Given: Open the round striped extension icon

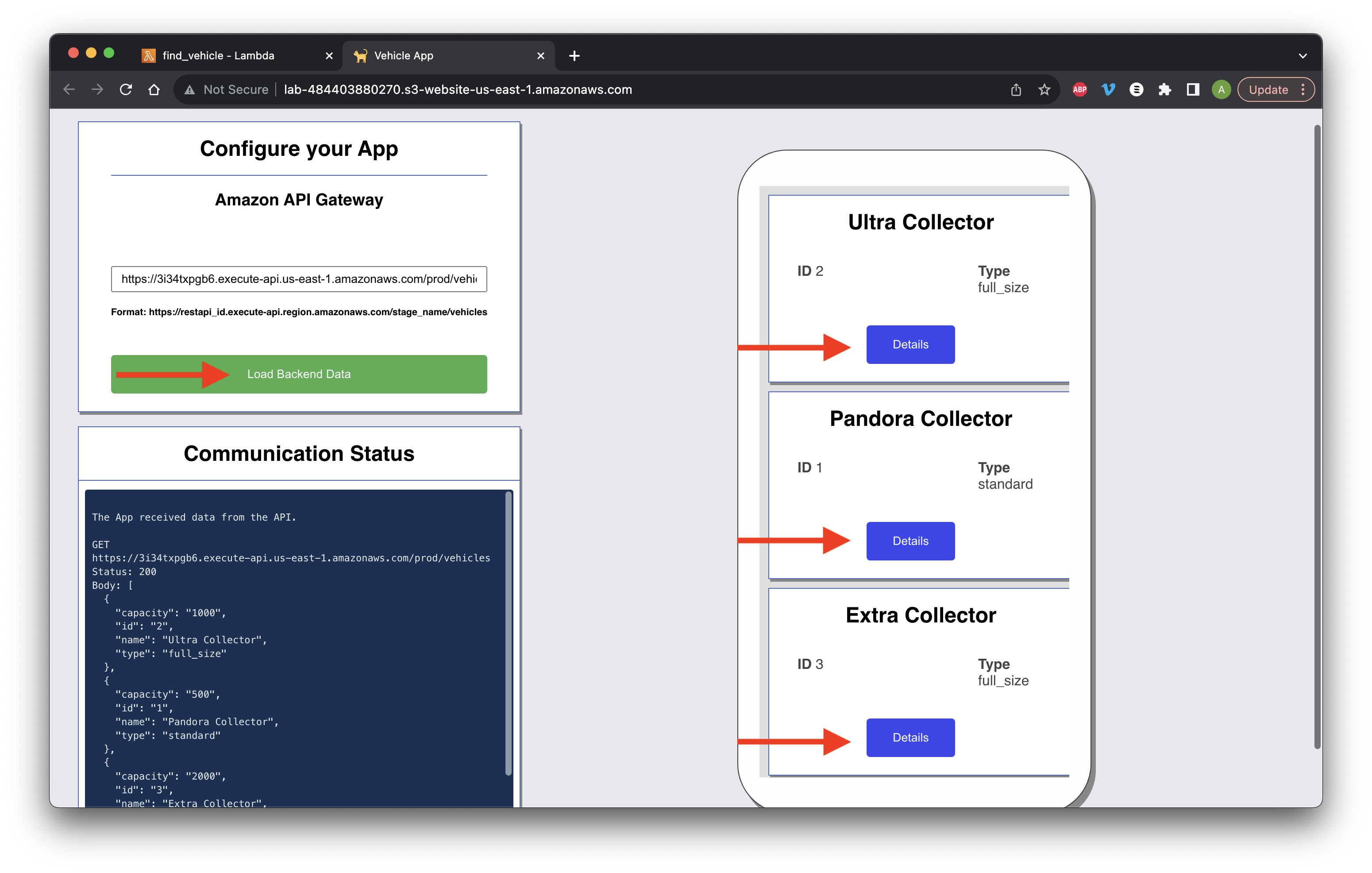Looking at the screenshot, I should click(x=1136, y=89).
